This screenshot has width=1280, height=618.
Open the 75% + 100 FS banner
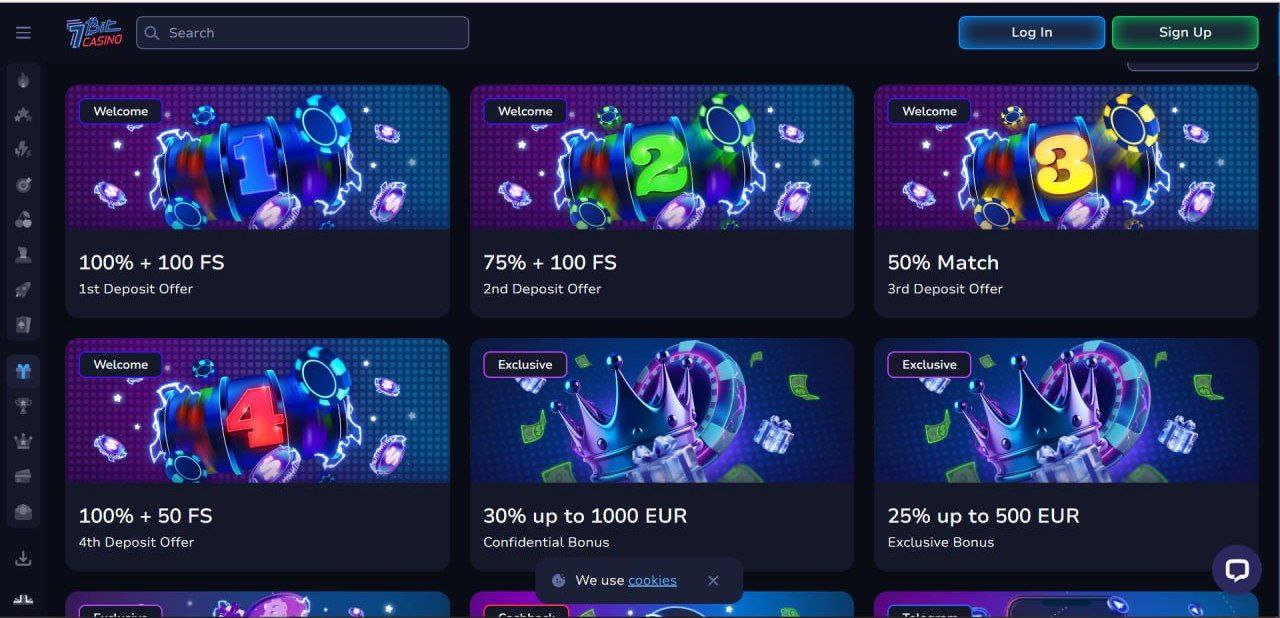coord(661,201)
